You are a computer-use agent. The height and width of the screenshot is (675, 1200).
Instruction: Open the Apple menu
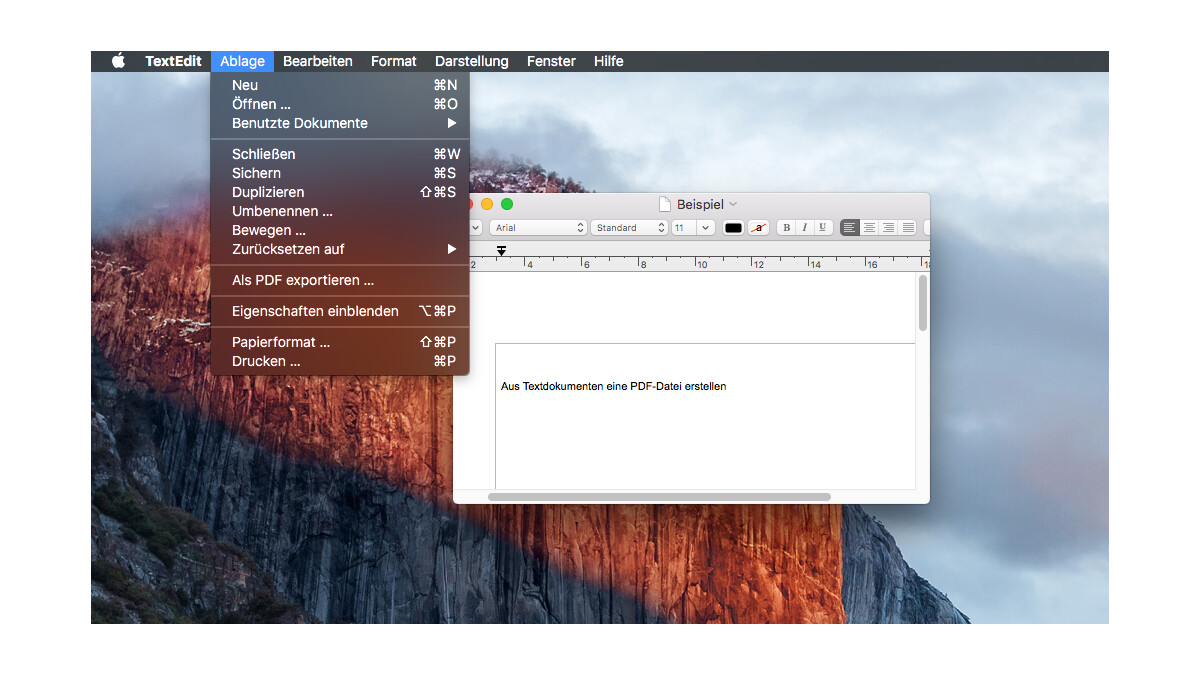(118, 61)
